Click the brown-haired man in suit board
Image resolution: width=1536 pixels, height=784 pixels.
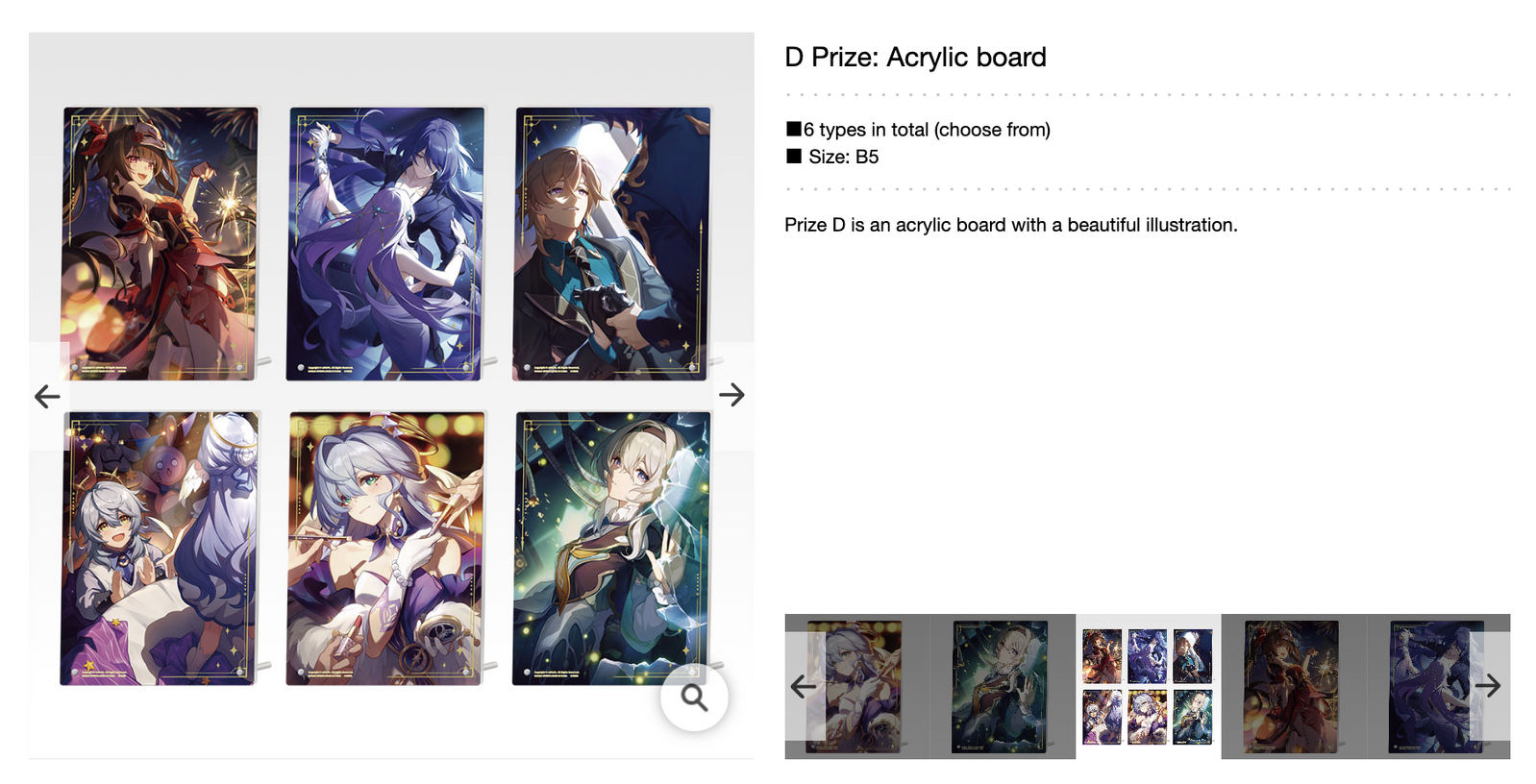tap(612, 244)
